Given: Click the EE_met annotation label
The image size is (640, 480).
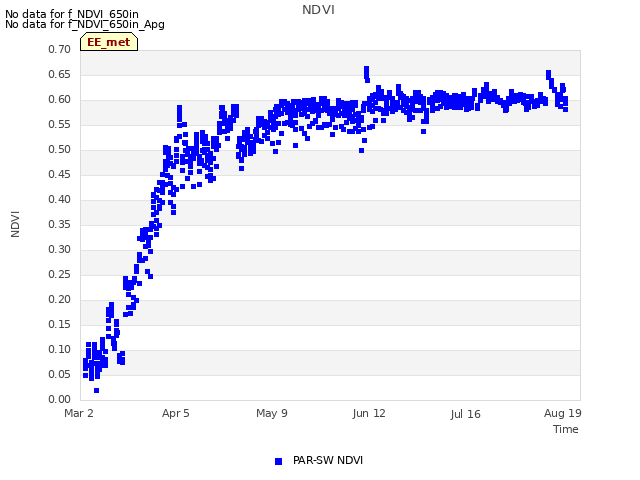Looking at the screenshot, I should [x=109, y=42].
